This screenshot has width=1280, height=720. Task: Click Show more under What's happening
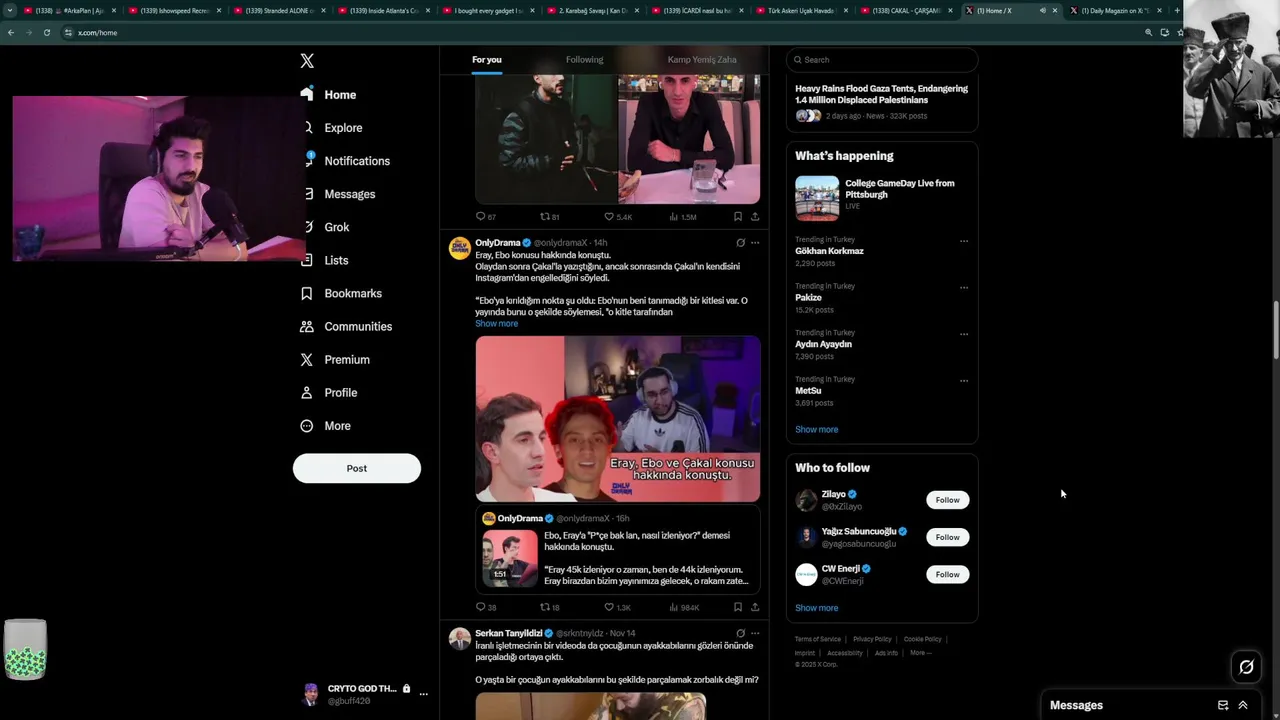point(817,430)
